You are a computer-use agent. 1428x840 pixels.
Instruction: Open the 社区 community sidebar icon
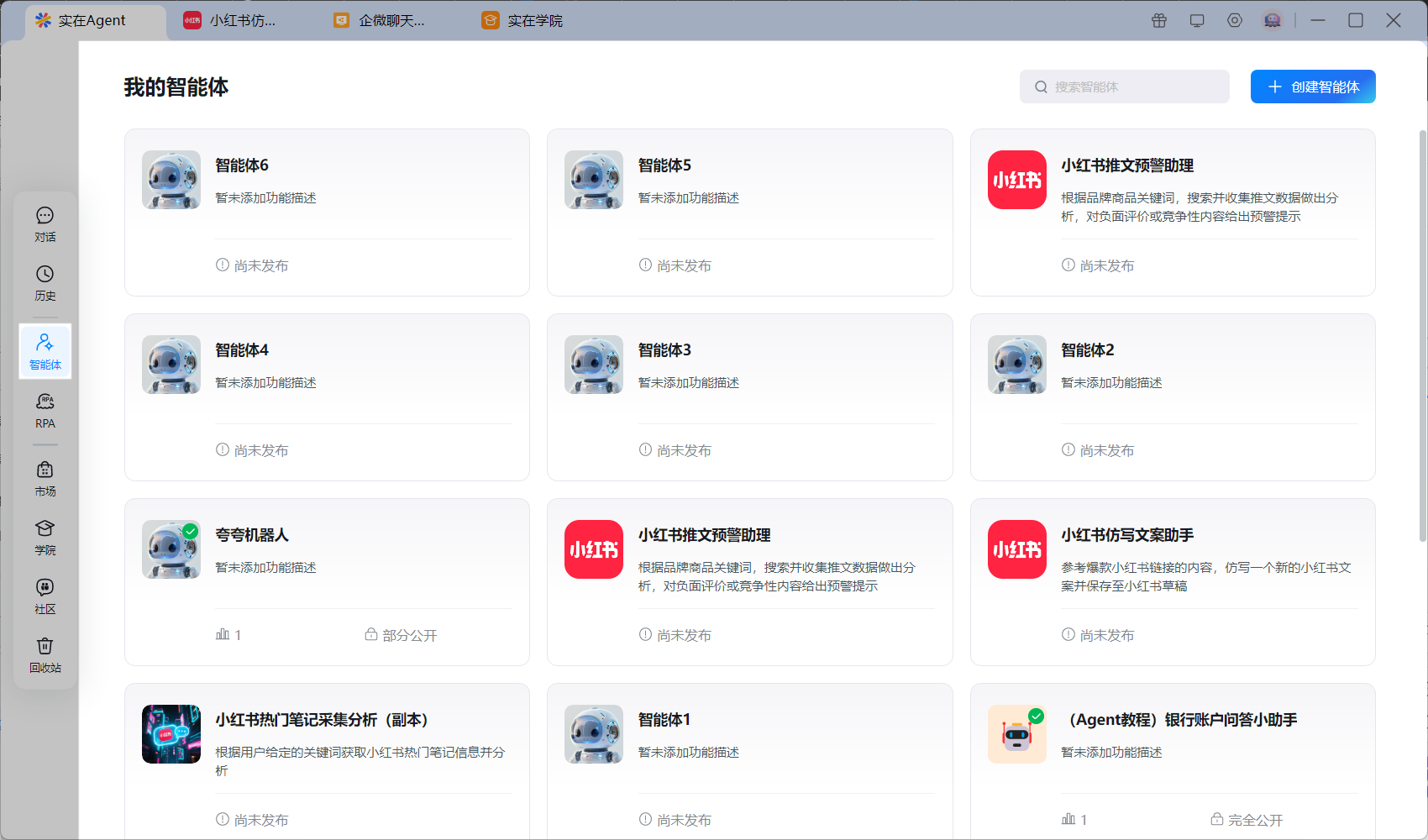tap(45, 596)
